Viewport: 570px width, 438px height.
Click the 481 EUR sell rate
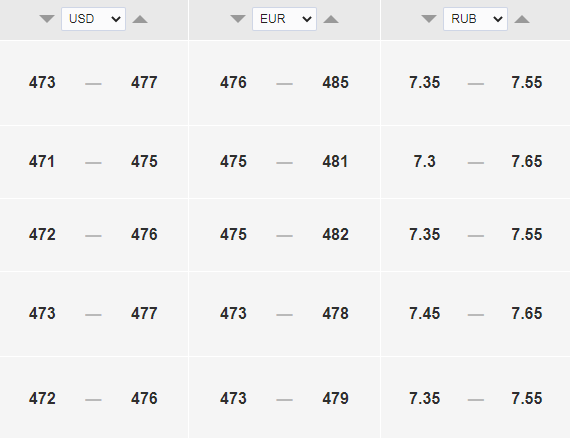[335, 161]
